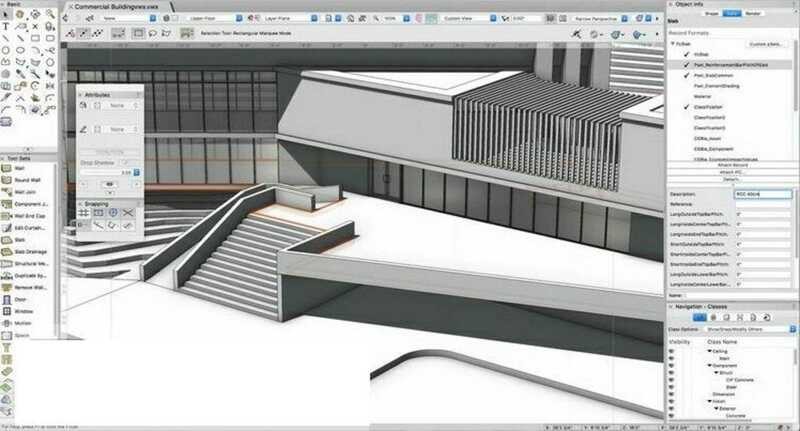Click the Custom pSets button
The image size is (800, 431).
[768, 45]
